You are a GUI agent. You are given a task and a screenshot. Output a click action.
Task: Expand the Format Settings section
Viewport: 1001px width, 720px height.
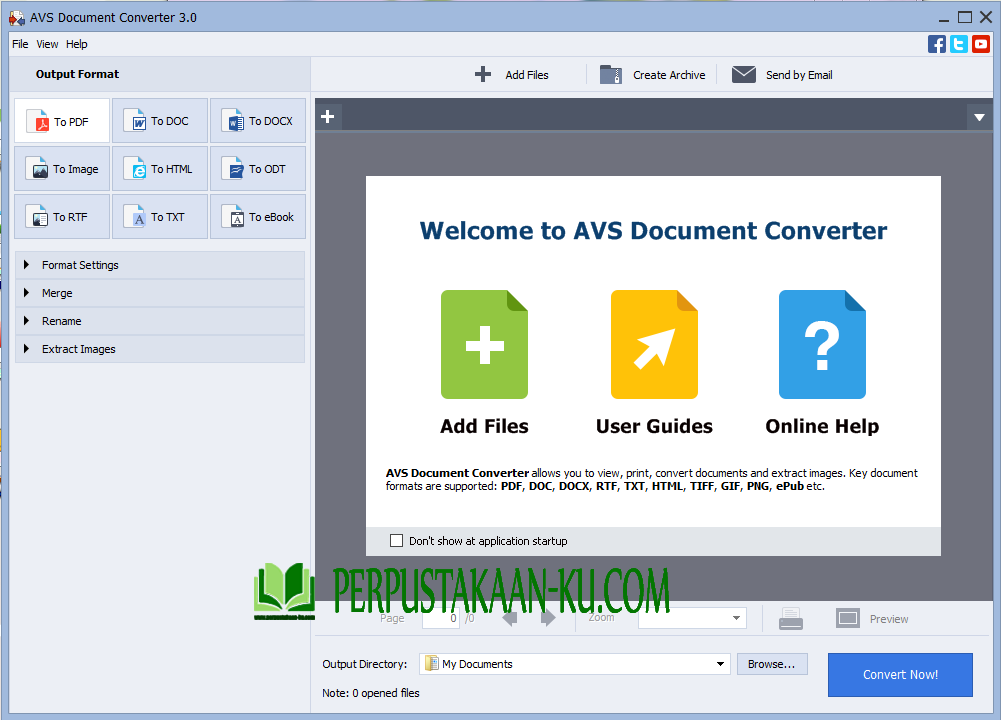click(x=160, y=265)
